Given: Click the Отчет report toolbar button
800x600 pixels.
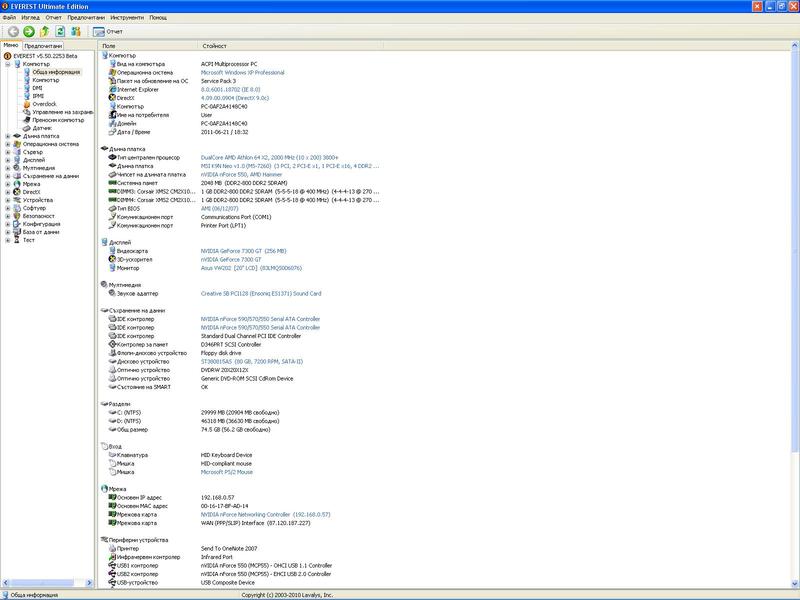Looking at the screenshot, I should (x=108, y=32).
